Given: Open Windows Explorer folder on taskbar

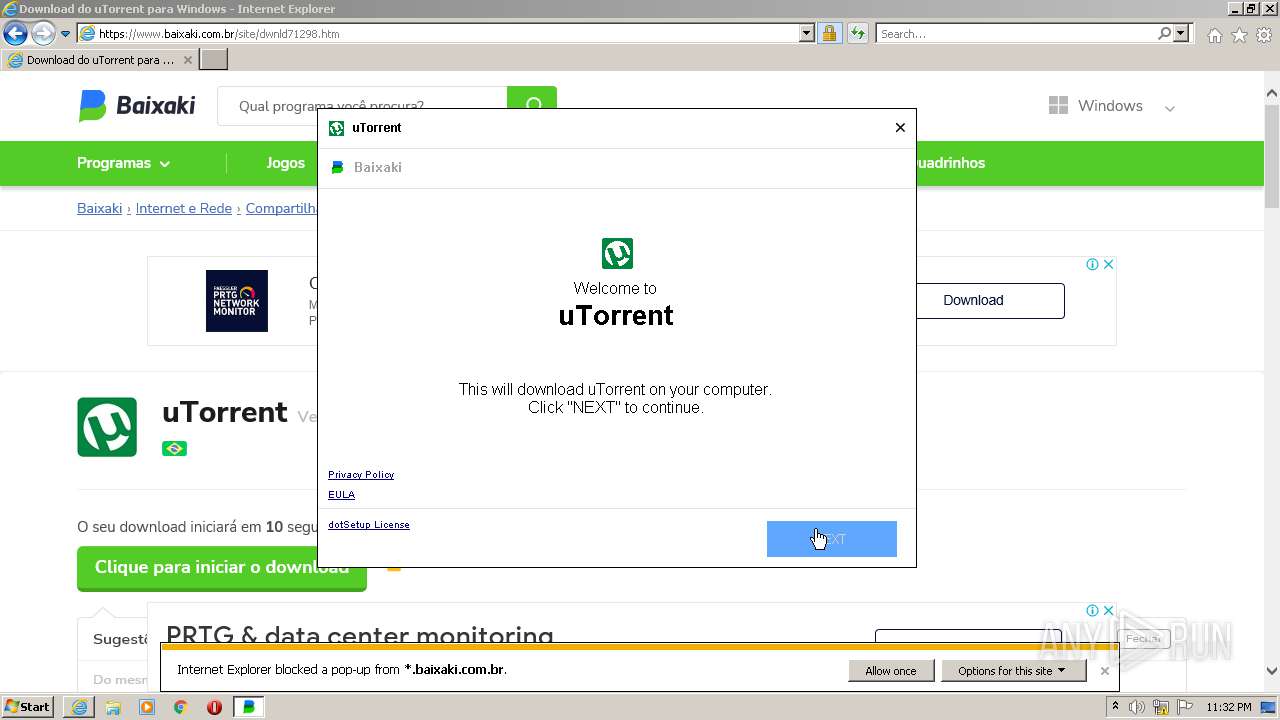Looking at the screenshot, I should pyautogui.click(x=113, y=707).
